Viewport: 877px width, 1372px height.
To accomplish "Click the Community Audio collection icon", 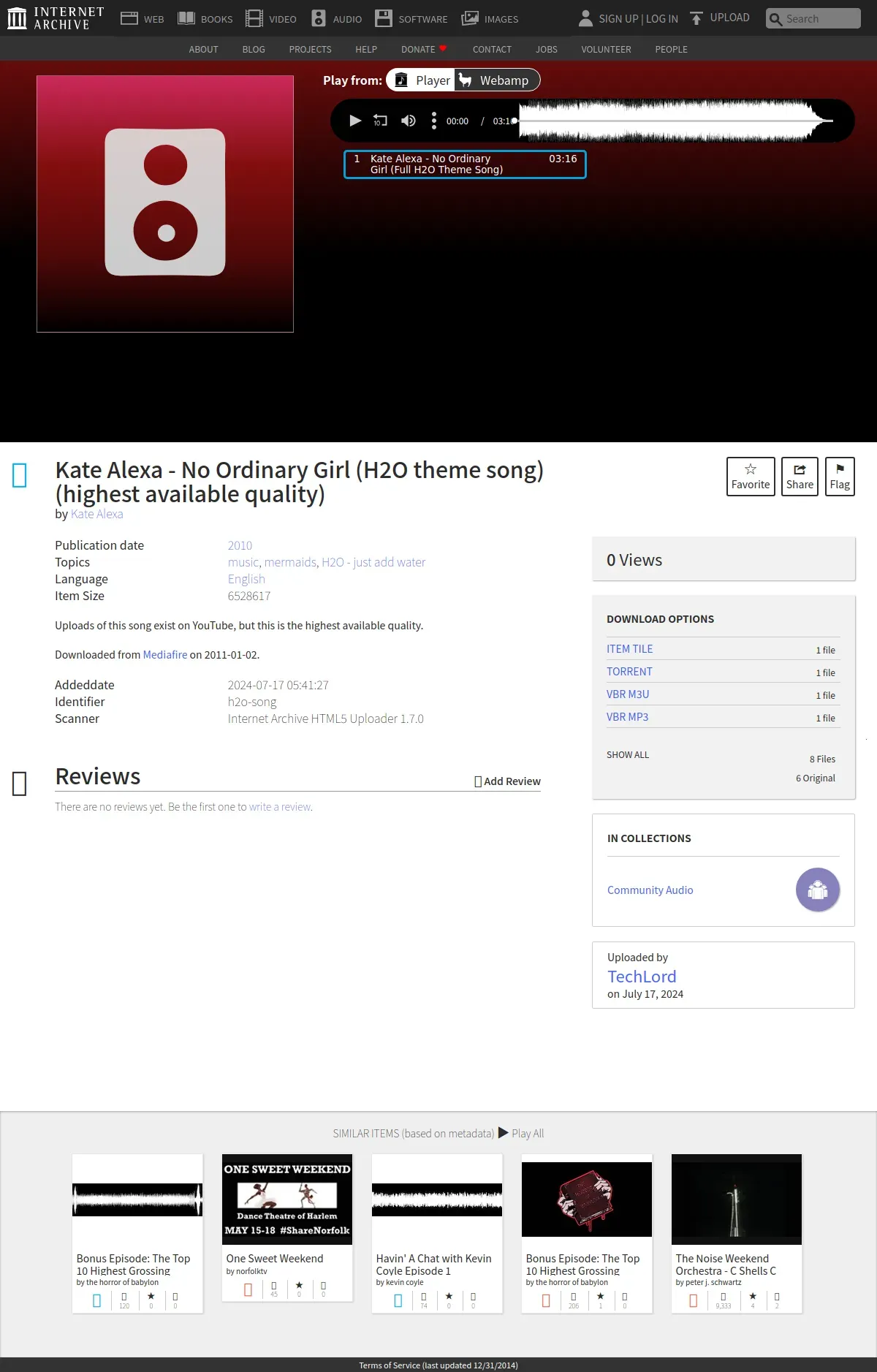I will click(818, 890).
